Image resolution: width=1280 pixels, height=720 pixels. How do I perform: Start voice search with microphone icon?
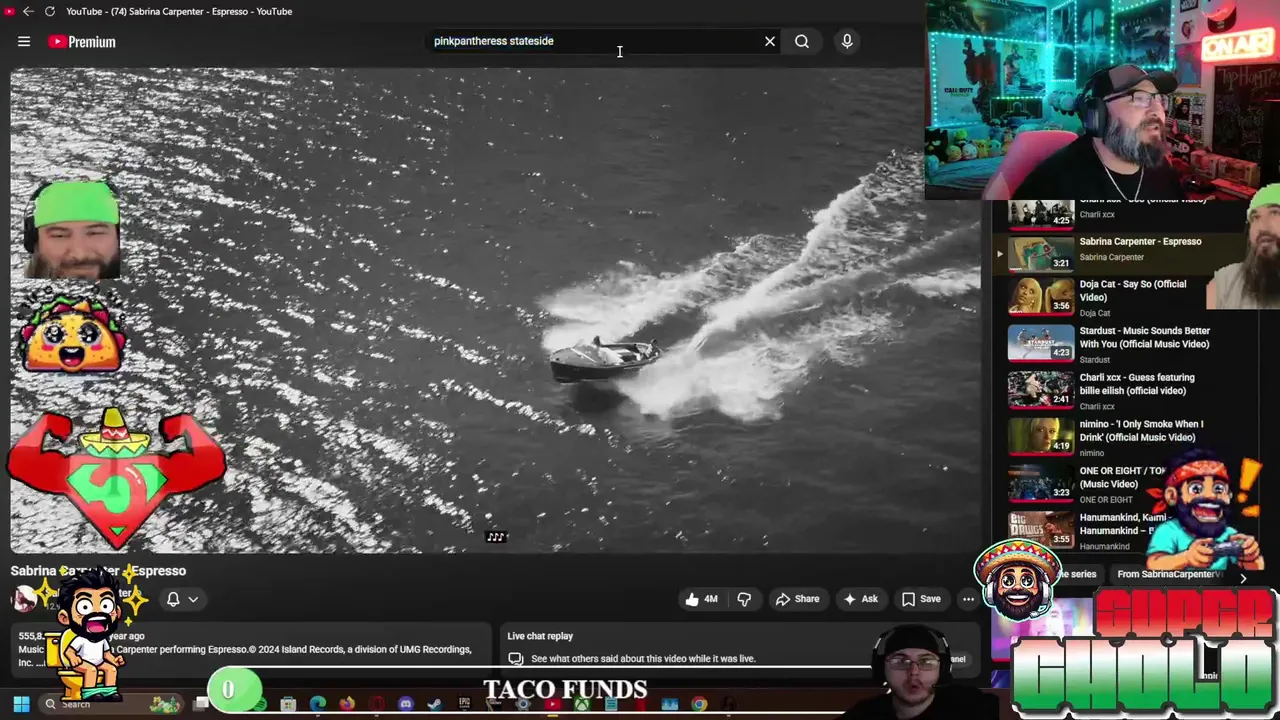(847, 41)
